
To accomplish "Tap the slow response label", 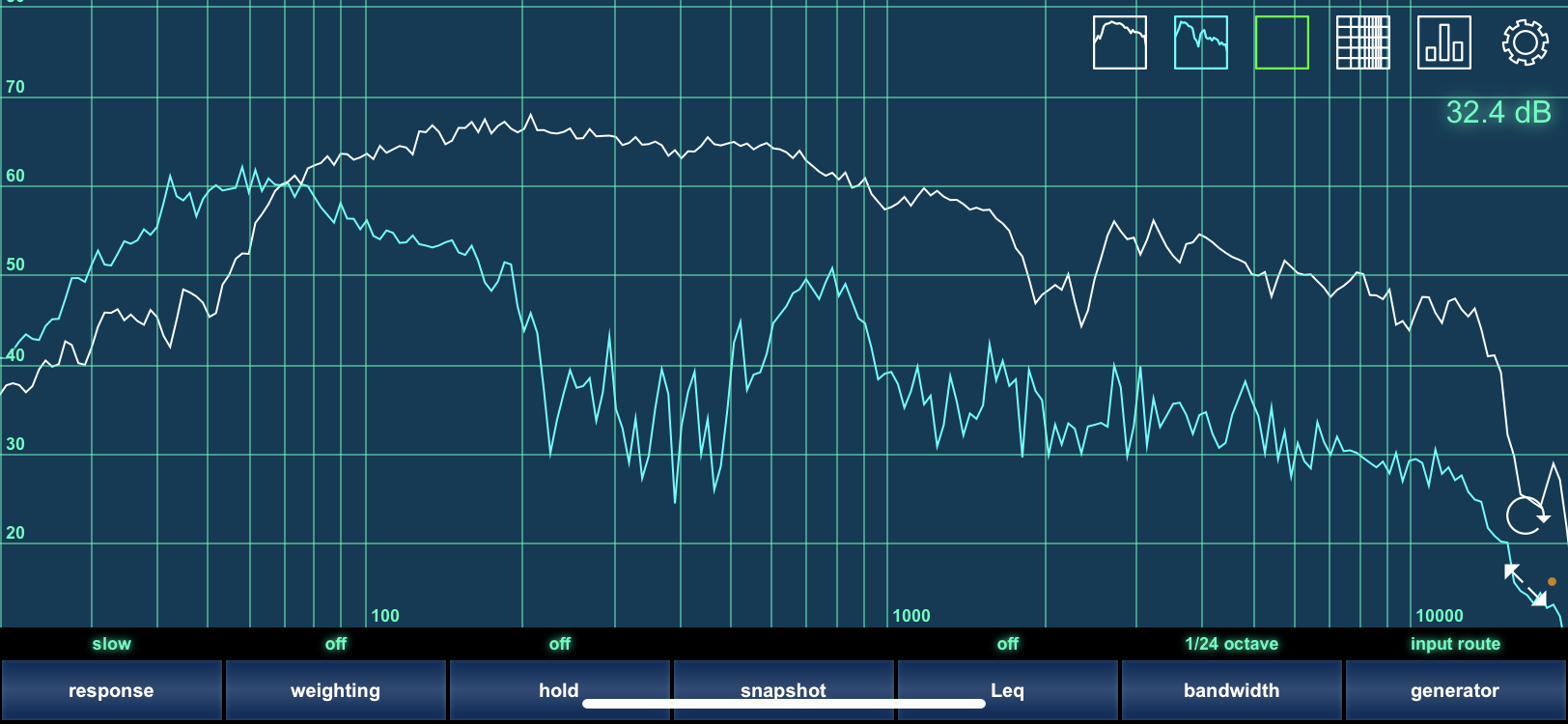I will [x=111, y=644].
